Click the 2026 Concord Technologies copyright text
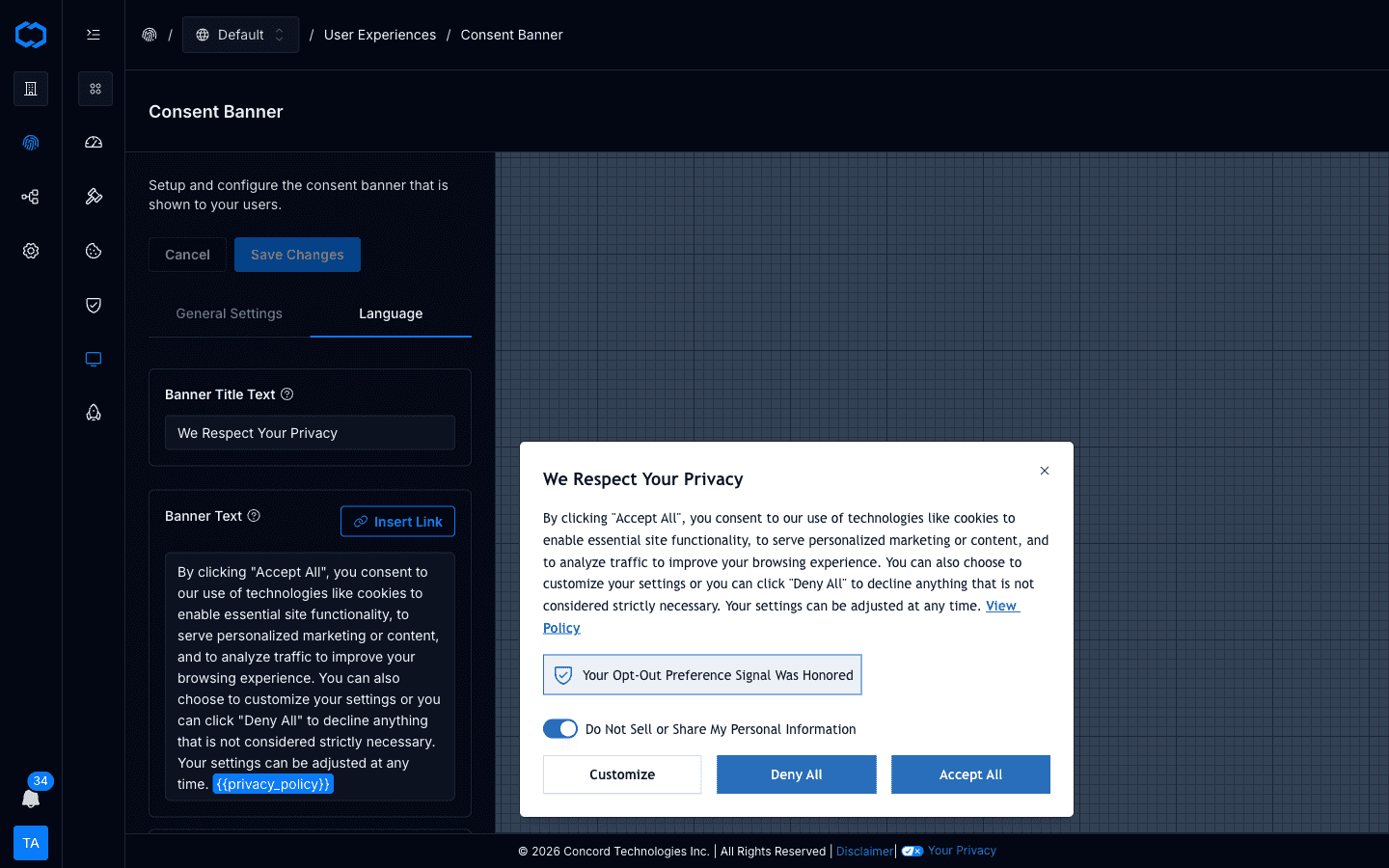This screenshot has height=868, width=1389. tap(613, 851)
